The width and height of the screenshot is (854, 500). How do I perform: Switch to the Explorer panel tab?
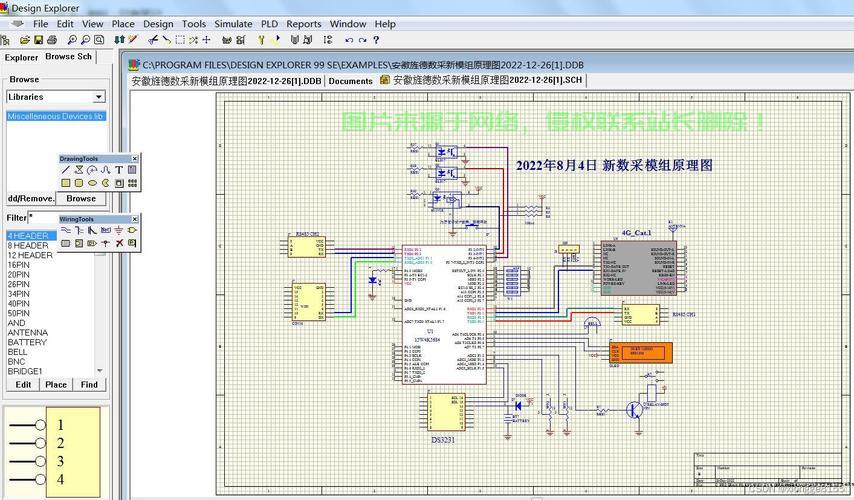pos(20,58)
